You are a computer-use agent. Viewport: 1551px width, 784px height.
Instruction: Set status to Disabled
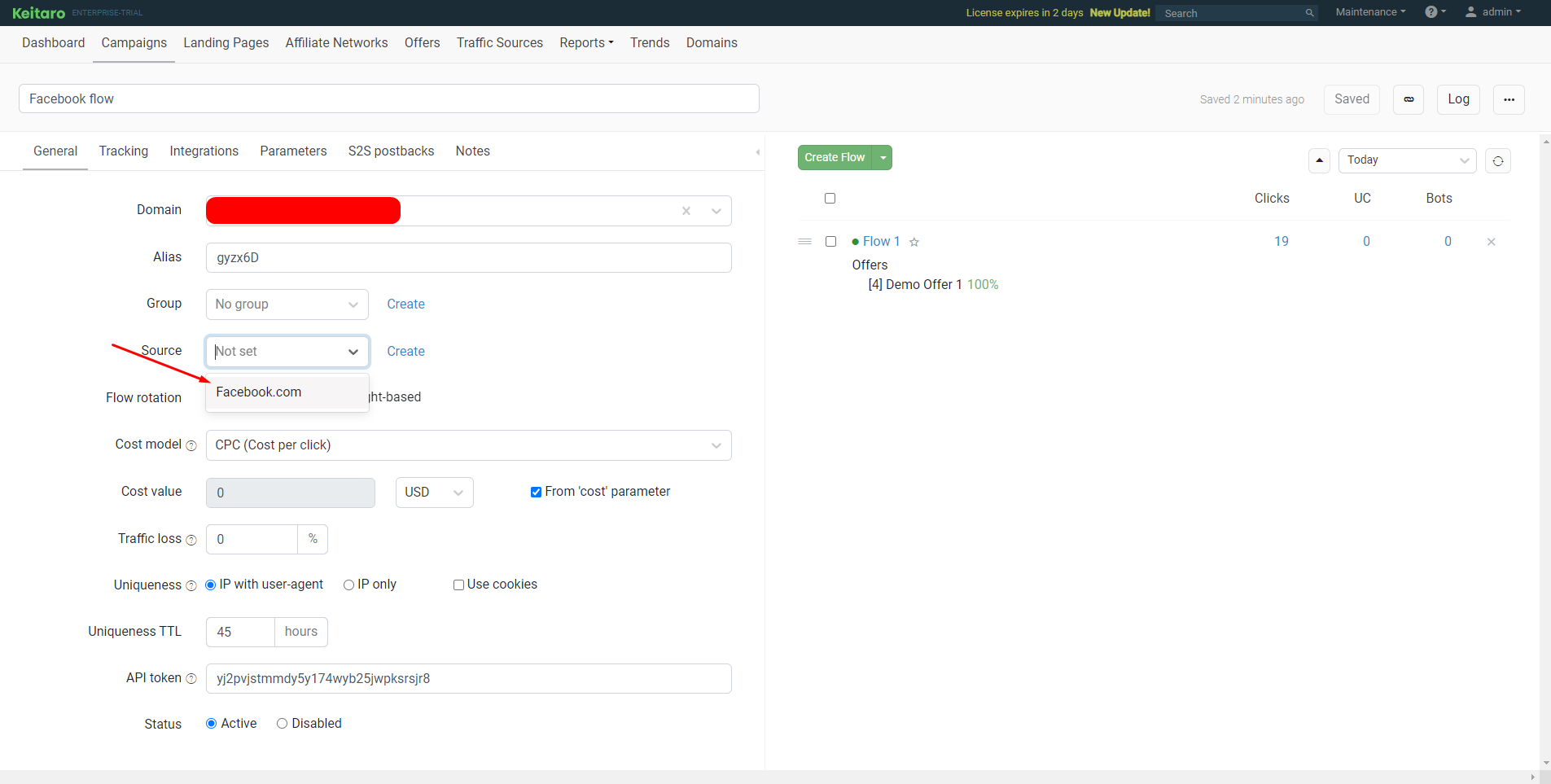point(282,724)
